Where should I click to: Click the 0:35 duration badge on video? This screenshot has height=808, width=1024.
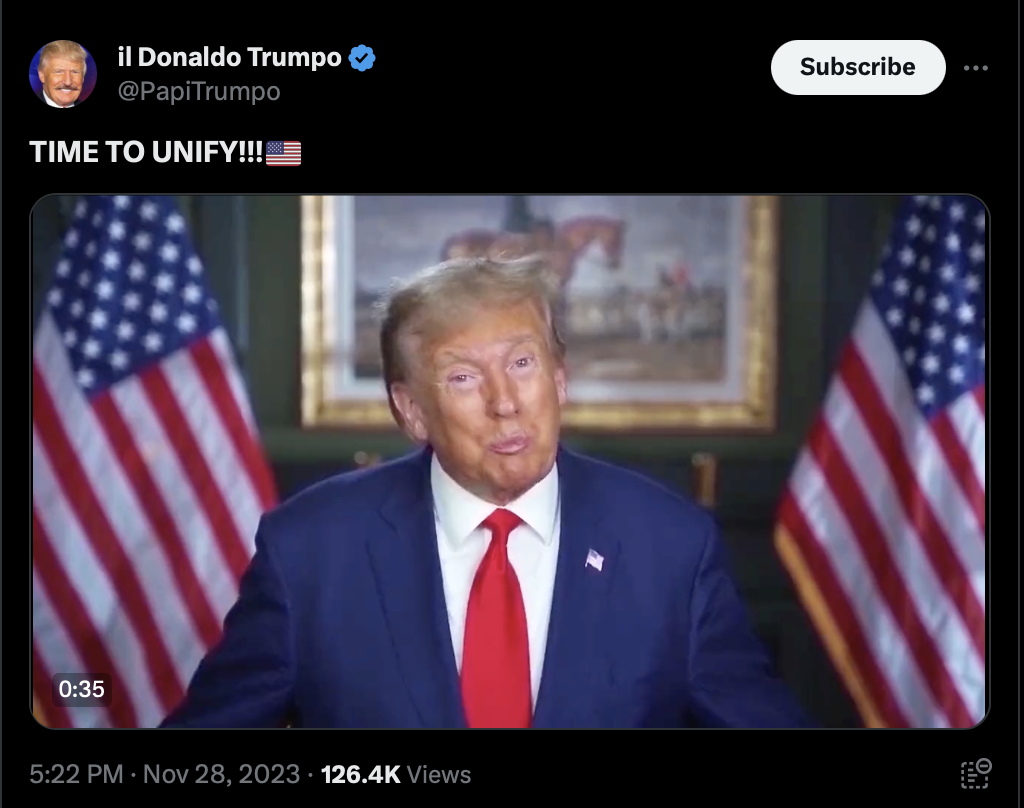(82, 689)
